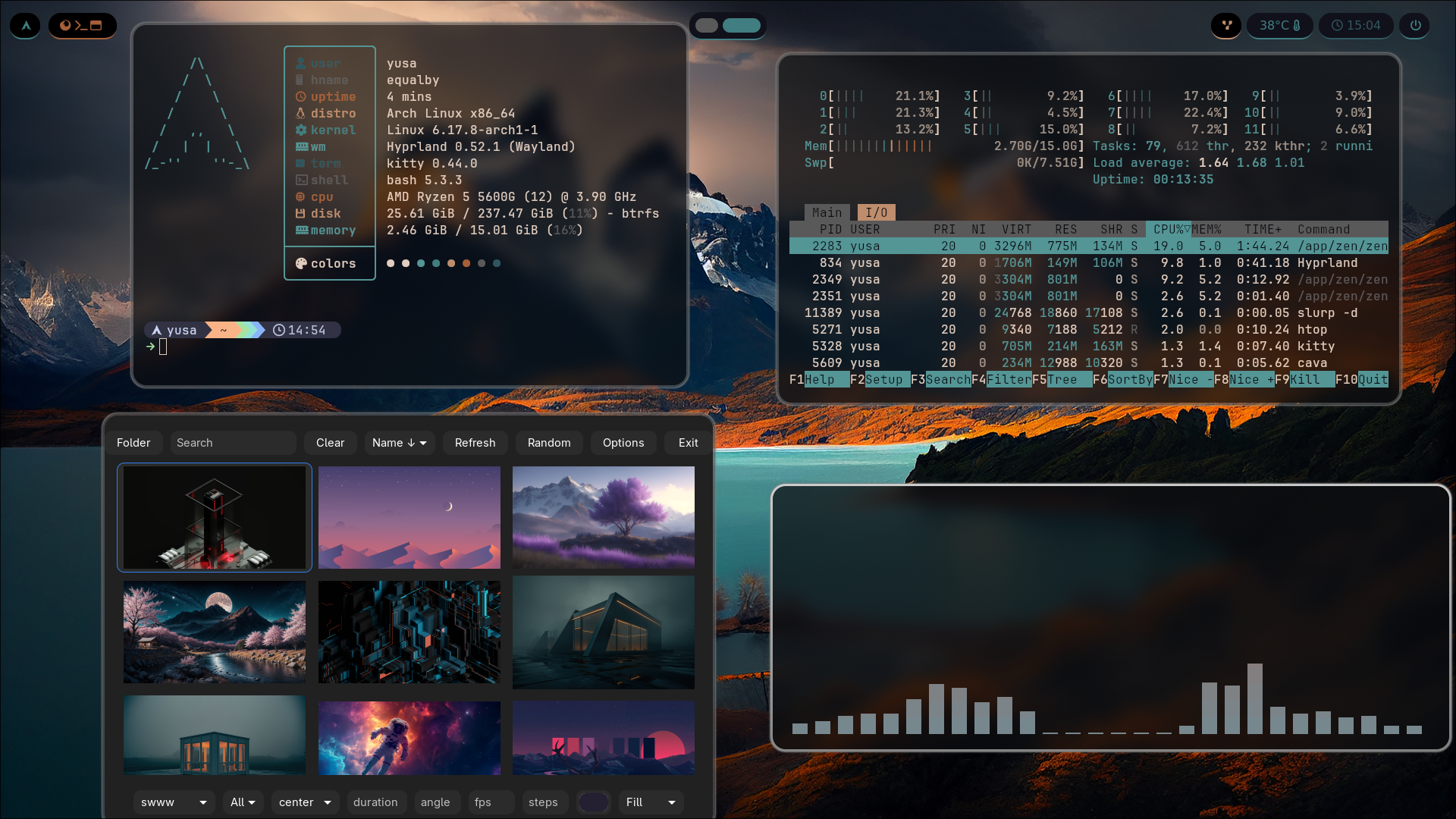
Task: Open the Fill mode dropdown
Action: (651, 802)
